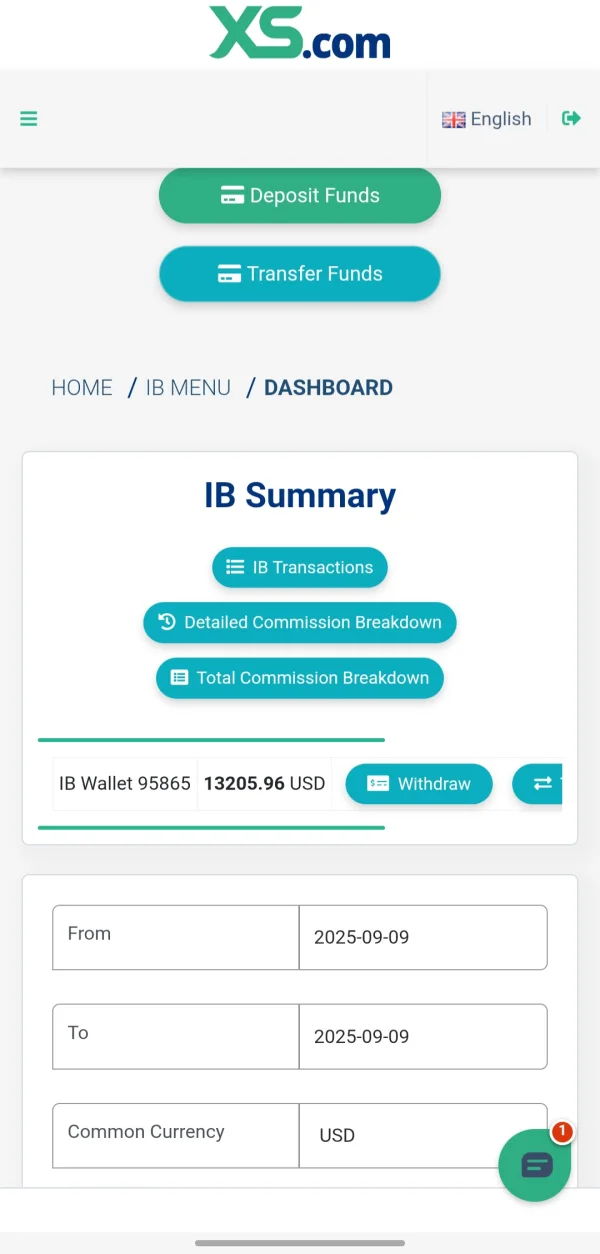Open the live chat bubble

(x=535, y=1165)
